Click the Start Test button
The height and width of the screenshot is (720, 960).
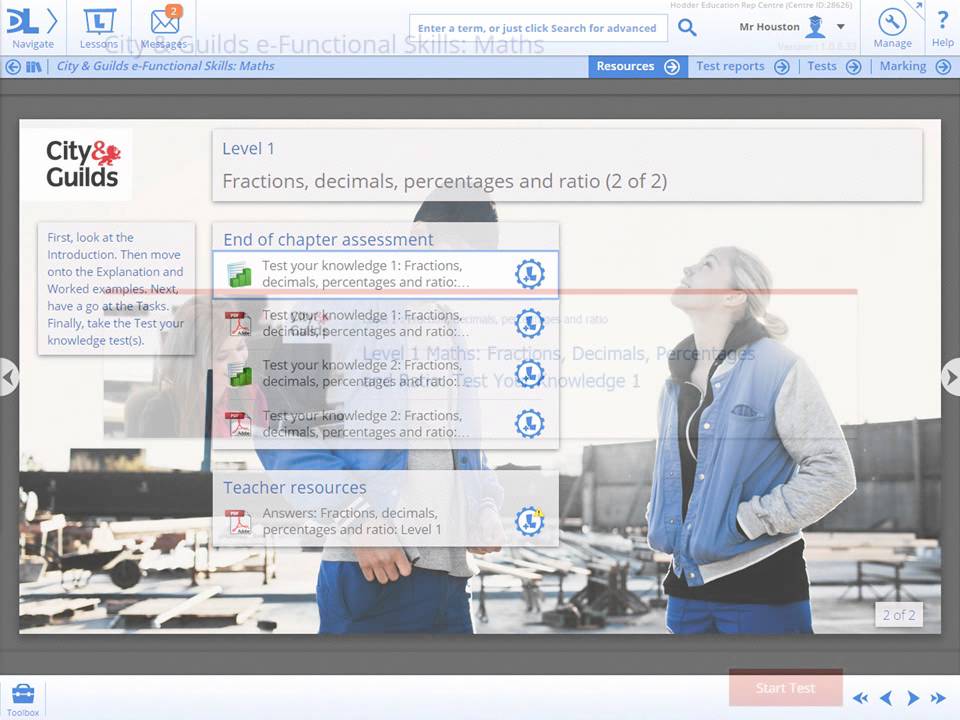click(x=786, y=688)
